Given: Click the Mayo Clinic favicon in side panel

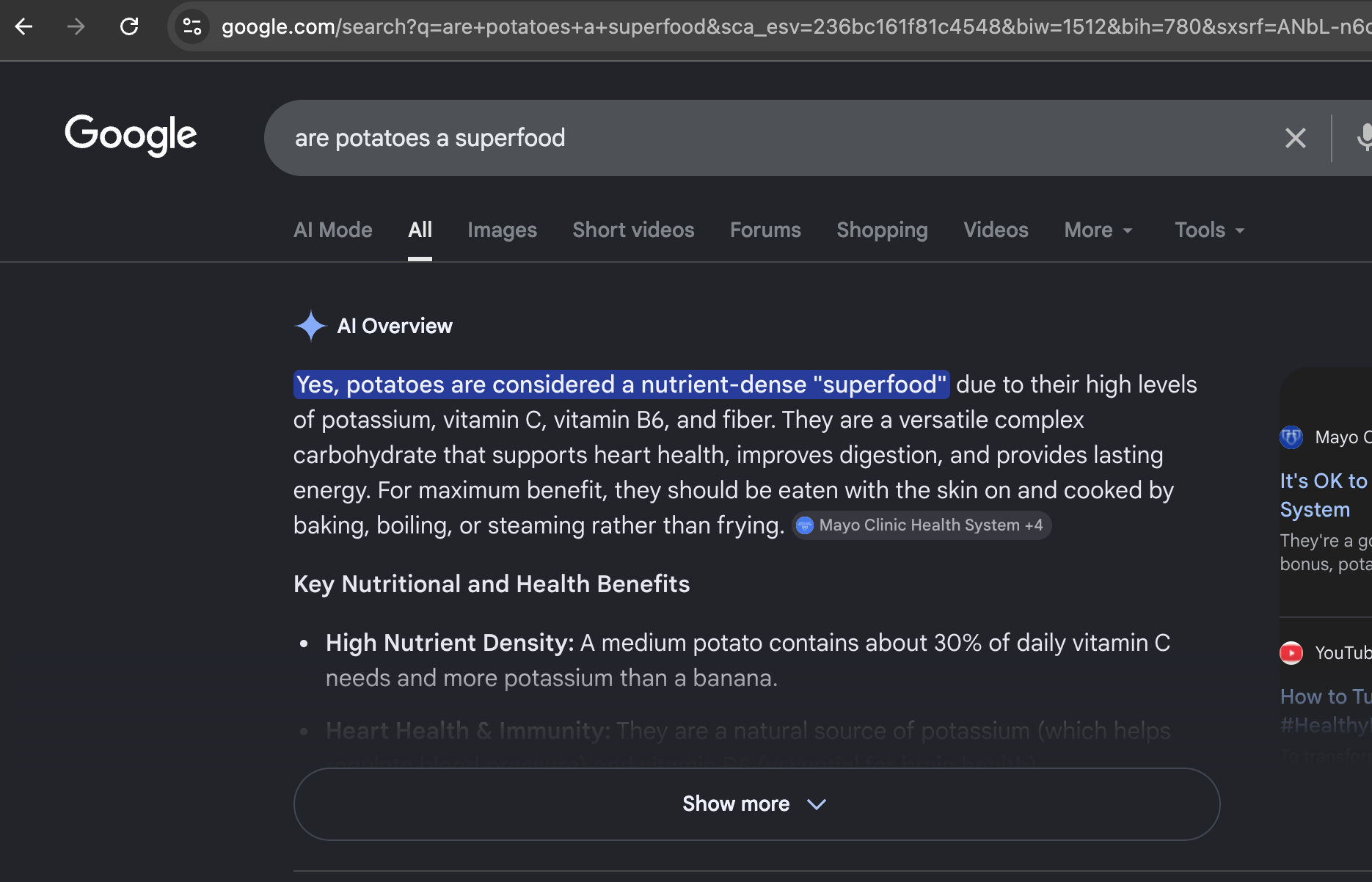Looking at the screenshot, I should click(1291, 437).
